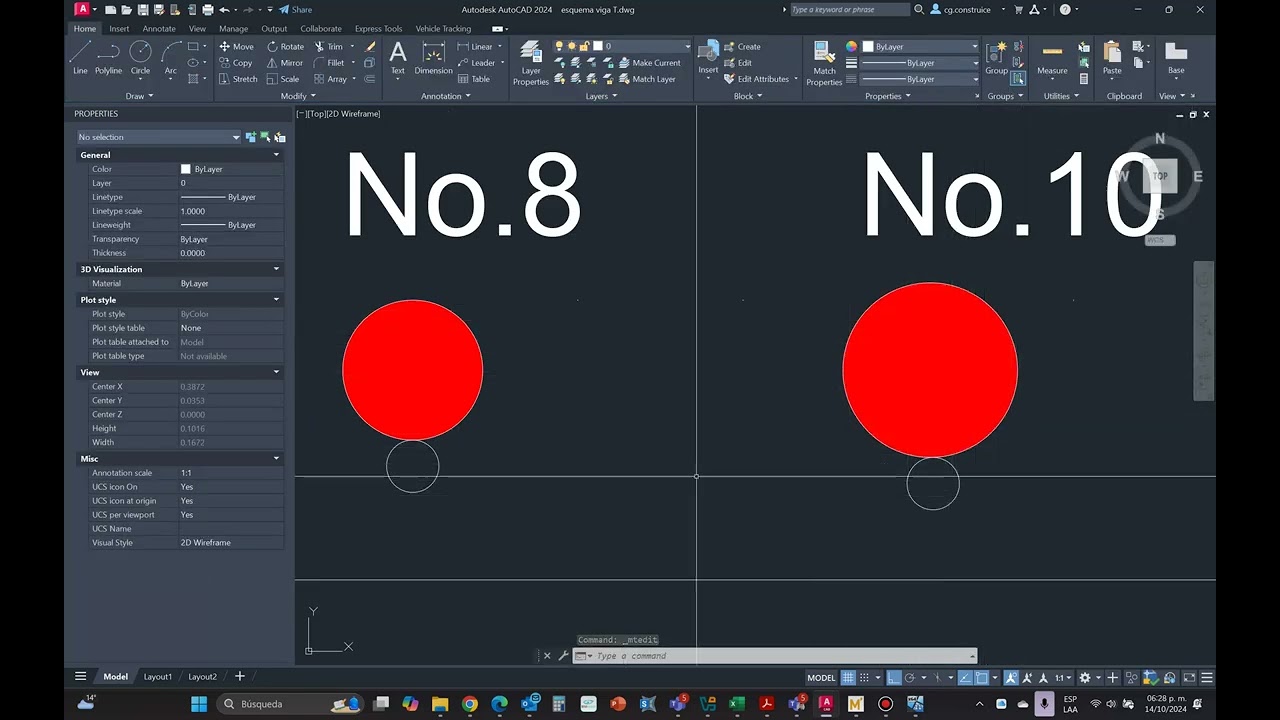Switch to the Insert ribbon tab
This screenshot has width=1280, height=720.
pyautogui.click(x=119, y=29)
